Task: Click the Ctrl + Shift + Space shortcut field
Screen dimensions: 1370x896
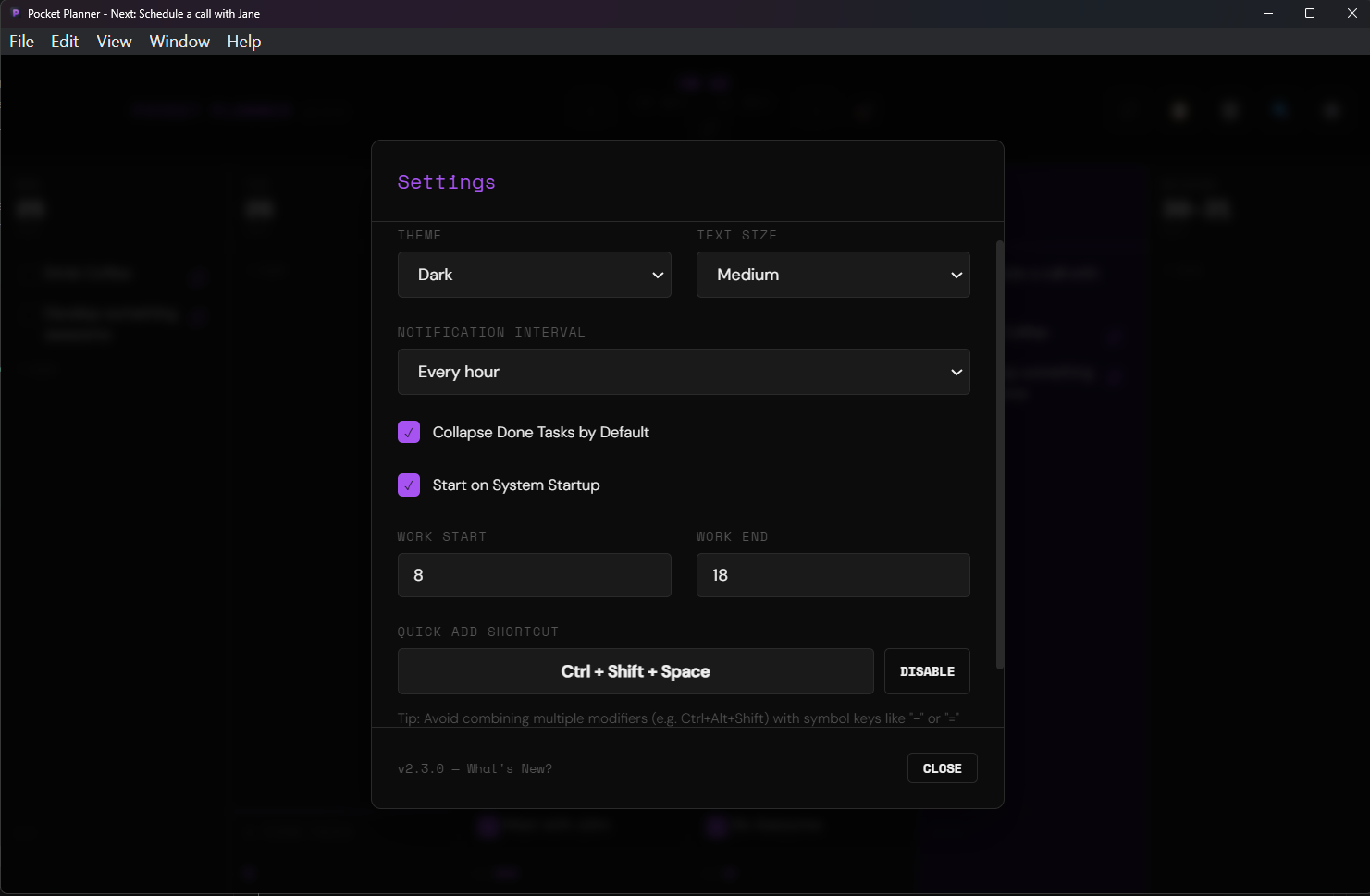Action: pyautogui.click(x=636, y=671)
